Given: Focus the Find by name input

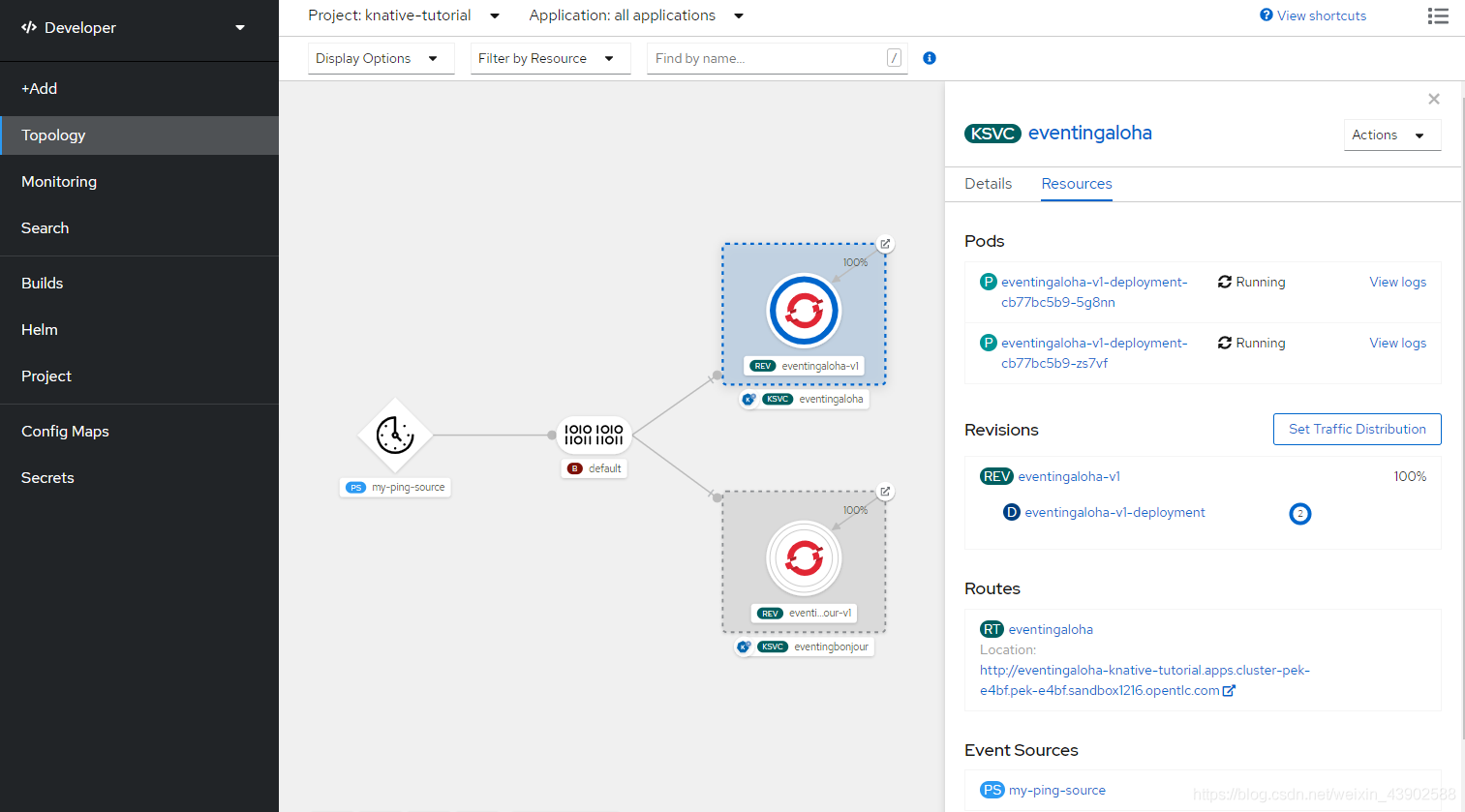Looking at the screenshot, I should click(x=778, y=58).
